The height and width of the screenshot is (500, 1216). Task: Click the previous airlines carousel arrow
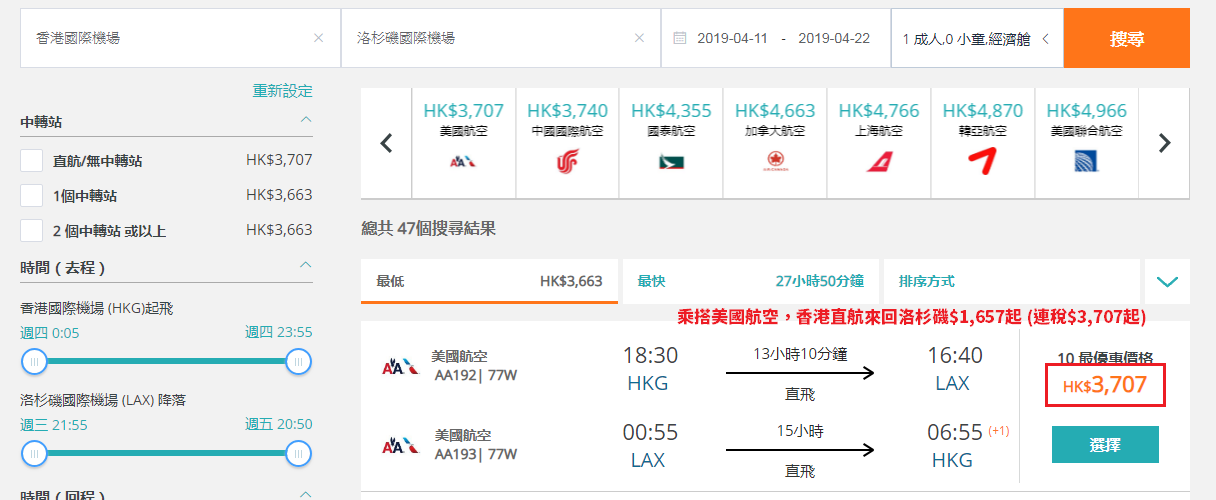pyautogui.click(x=387, y=143)
